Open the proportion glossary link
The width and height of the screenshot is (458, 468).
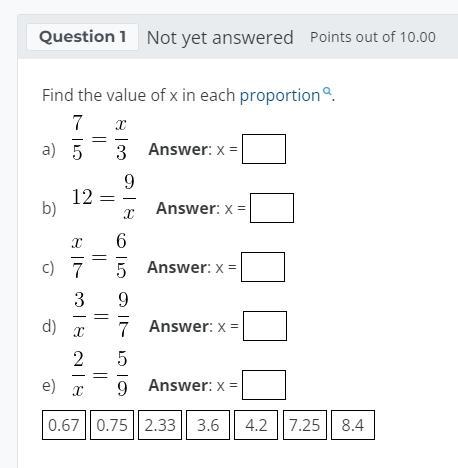tap(280, 96)
